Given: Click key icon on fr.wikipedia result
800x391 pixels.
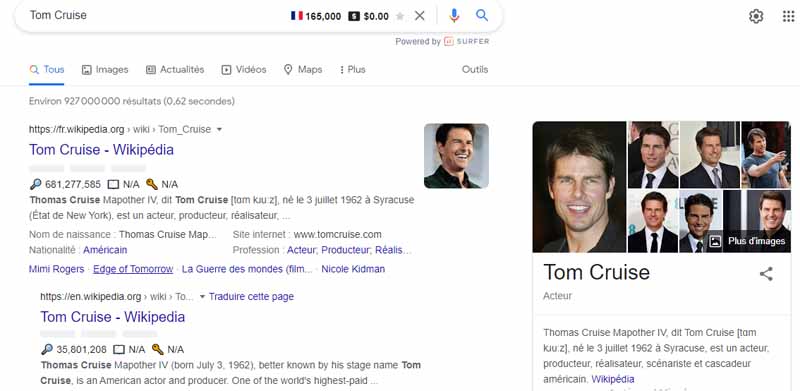Looking at the screenshot, I should click(x=152, y=184).
